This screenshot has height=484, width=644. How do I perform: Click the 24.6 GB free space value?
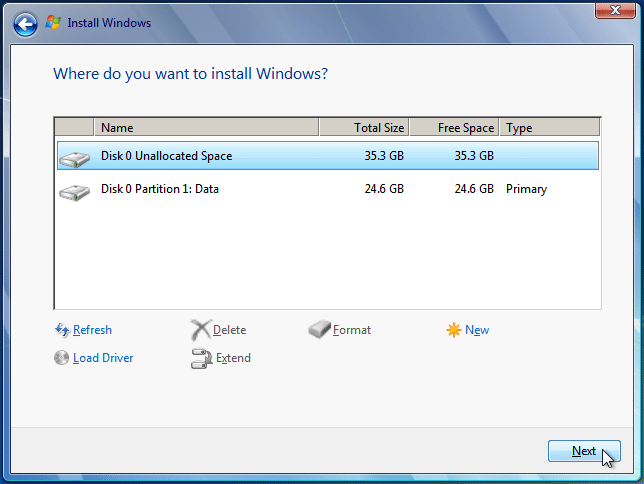[474, 189]
